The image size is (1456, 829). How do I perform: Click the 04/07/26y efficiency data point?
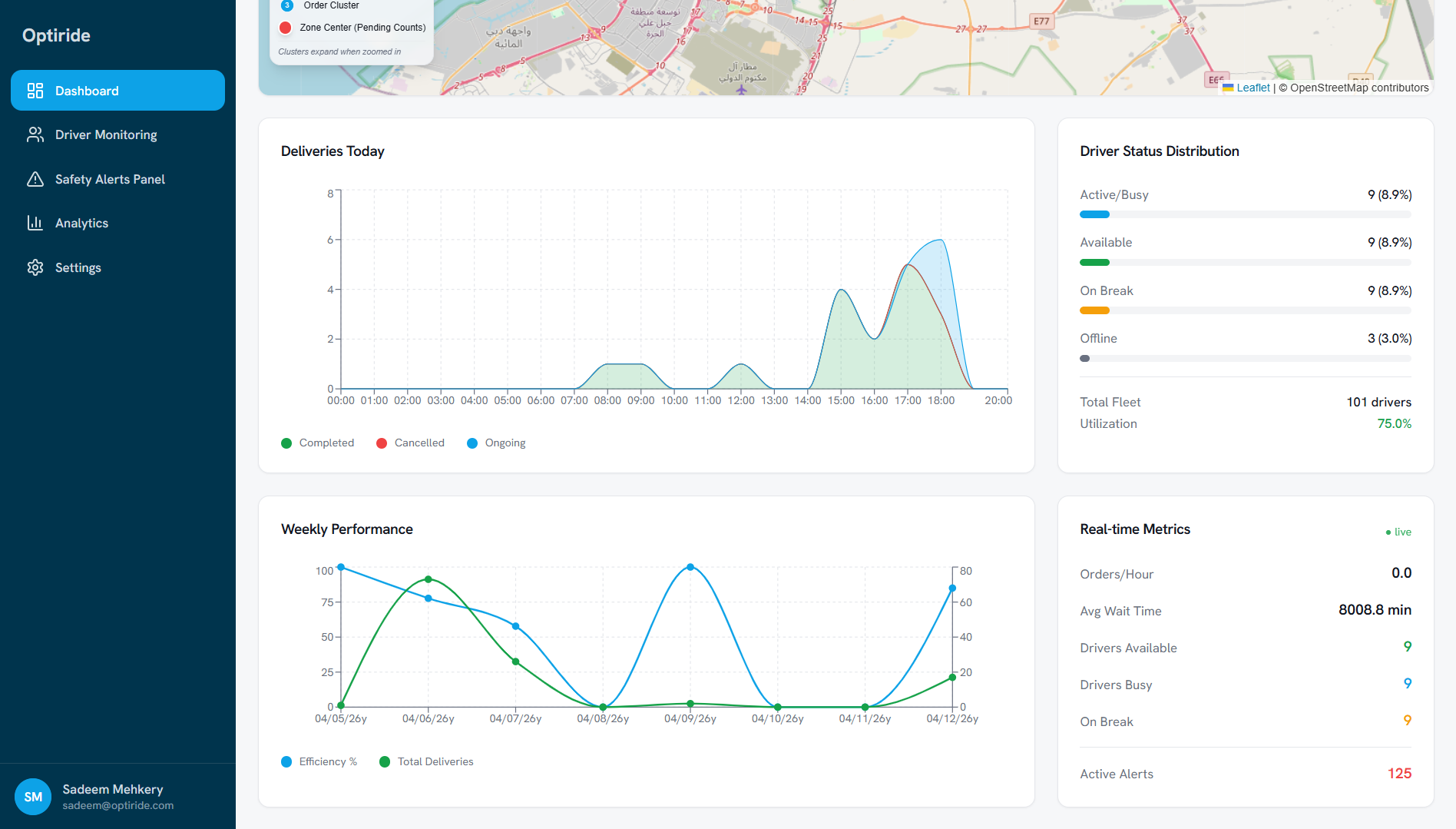[x=516, y=626]
